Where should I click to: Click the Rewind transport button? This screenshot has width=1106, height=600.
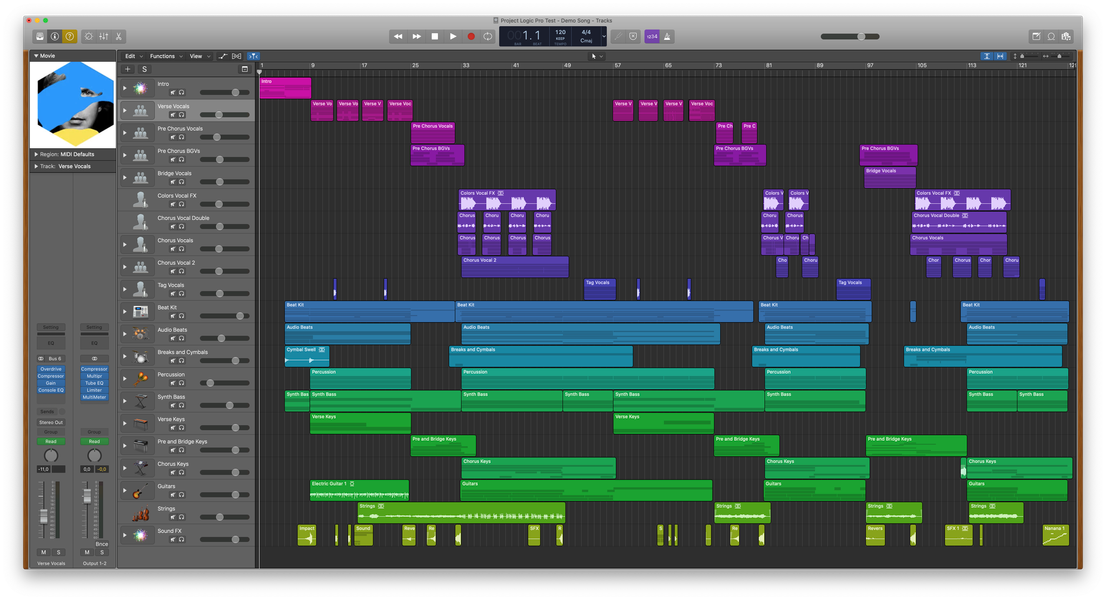[398, 36]
